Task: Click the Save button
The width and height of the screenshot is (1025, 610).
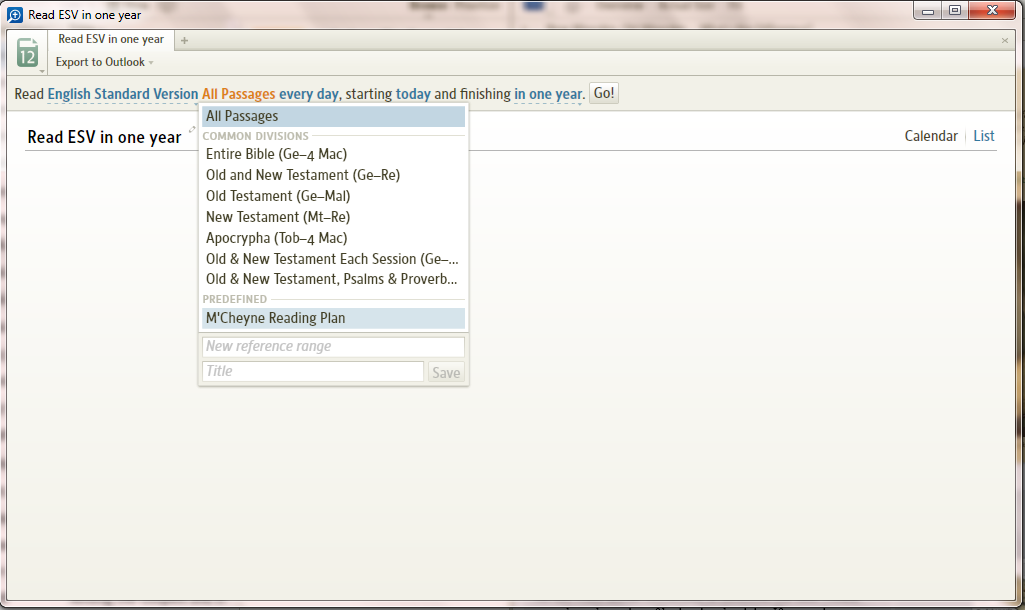Action: pos(446,373)
